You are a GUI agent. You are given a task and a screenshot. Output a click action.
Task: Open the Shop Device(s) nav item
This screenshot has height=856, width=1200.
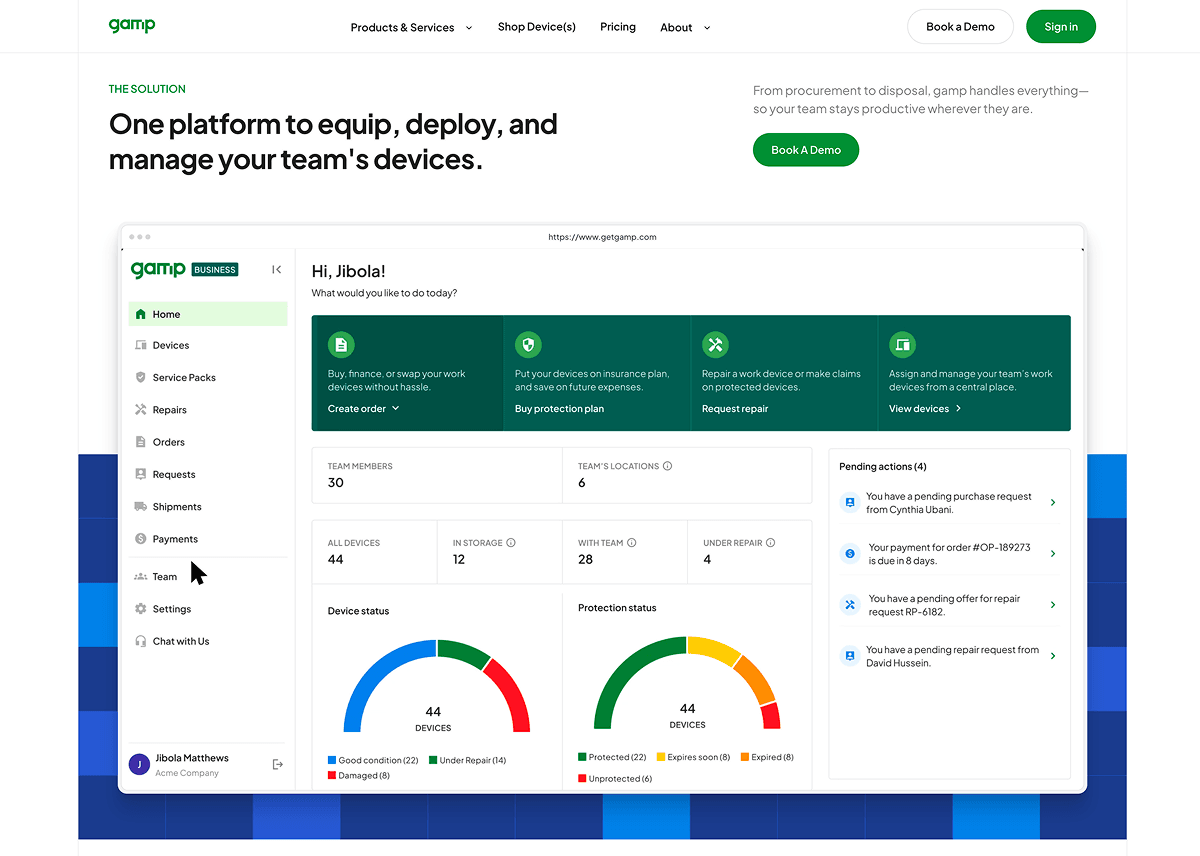tap(537, 27)
